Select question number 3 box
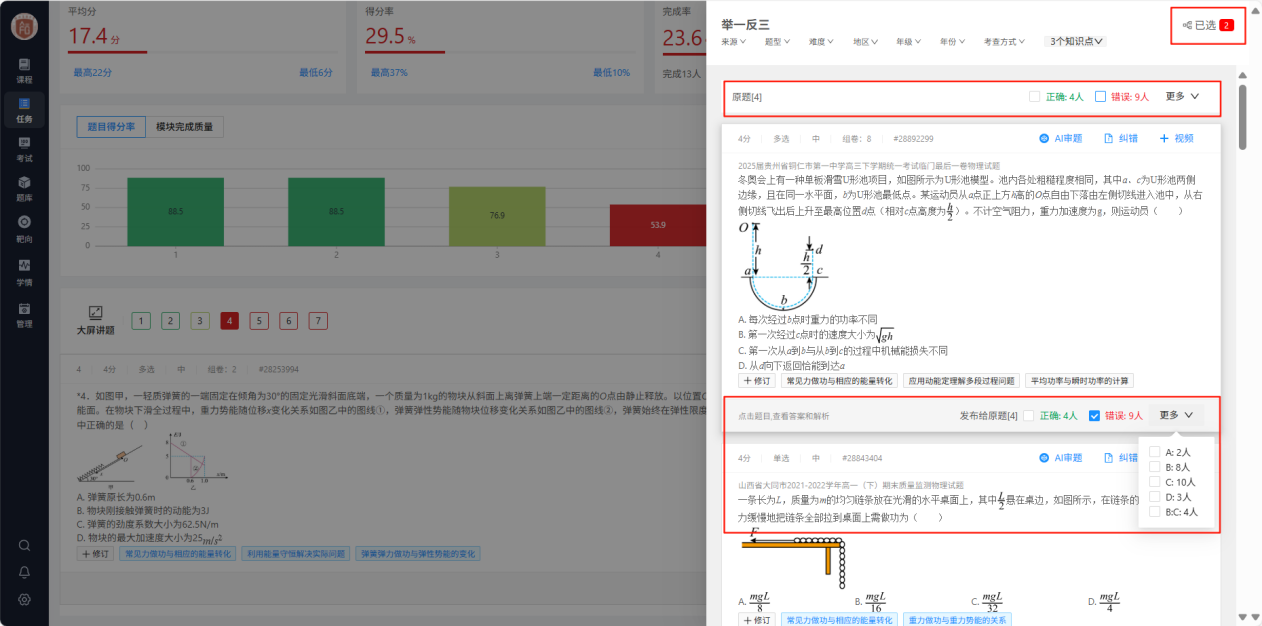Screen dimensions: 1262x626 click(x=200, y=321)
